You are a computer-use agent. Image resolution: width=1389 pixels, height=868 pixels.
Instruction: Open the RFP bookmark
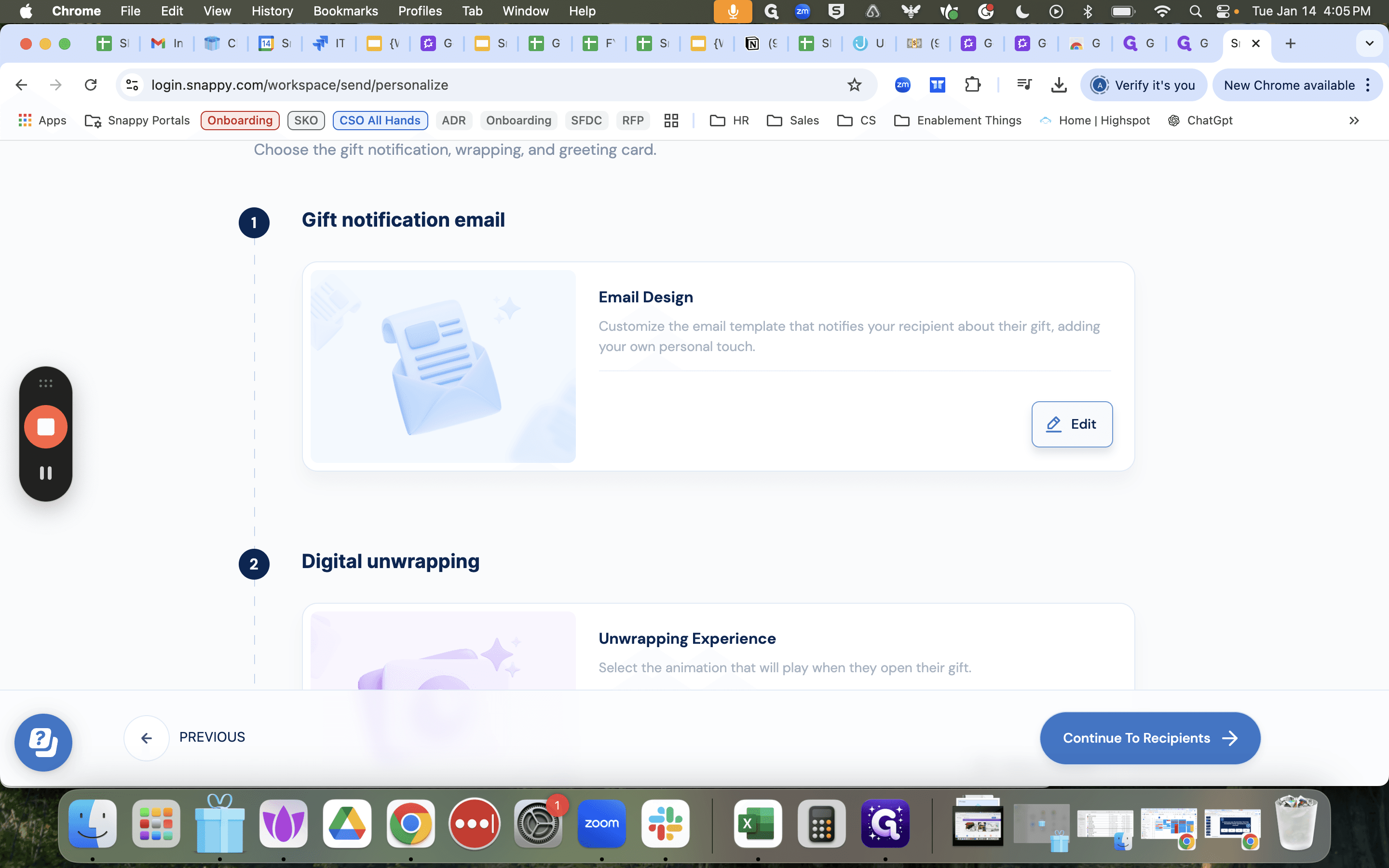coord(632,121)
